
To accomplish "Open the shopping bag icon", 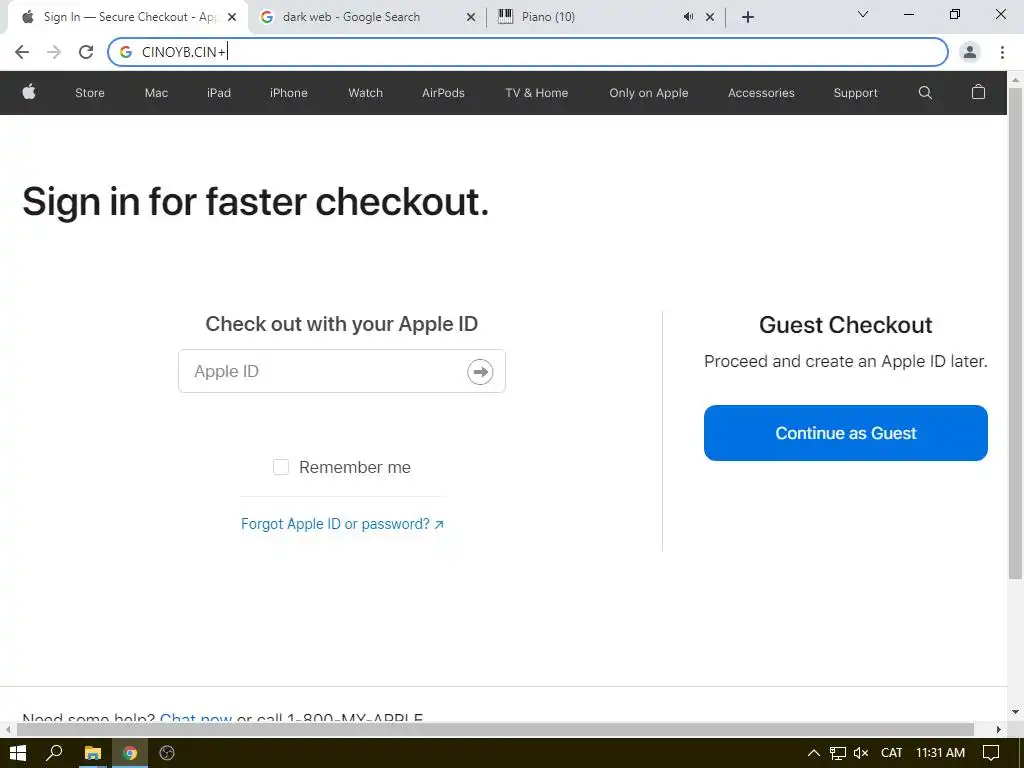I will 978,92.
